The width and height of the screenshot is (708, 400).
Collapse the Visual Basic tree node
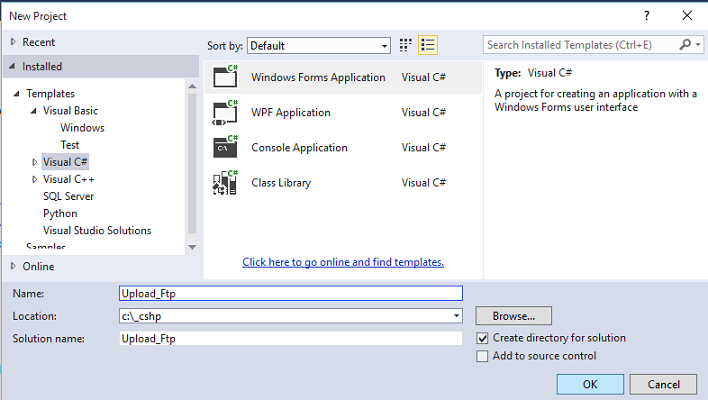point(33,111)
